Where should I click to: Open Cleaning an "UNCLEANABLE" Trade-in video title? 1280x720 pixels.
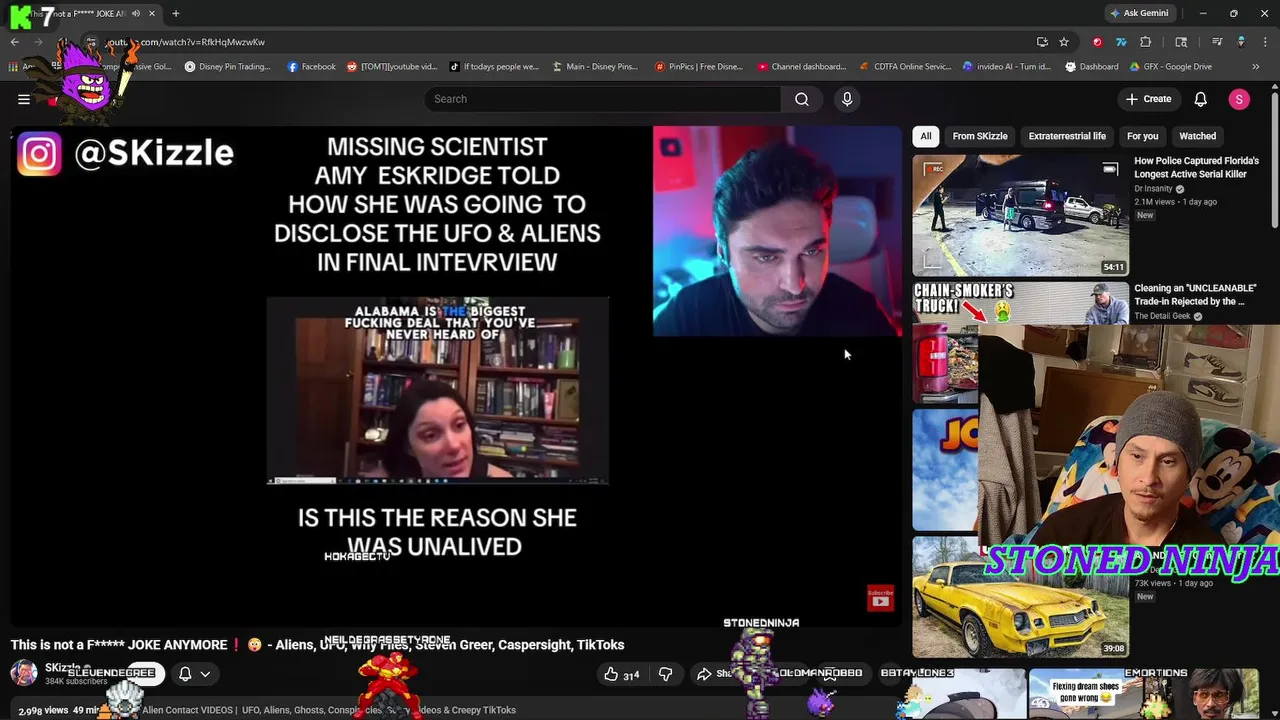tap(1195, 295)
